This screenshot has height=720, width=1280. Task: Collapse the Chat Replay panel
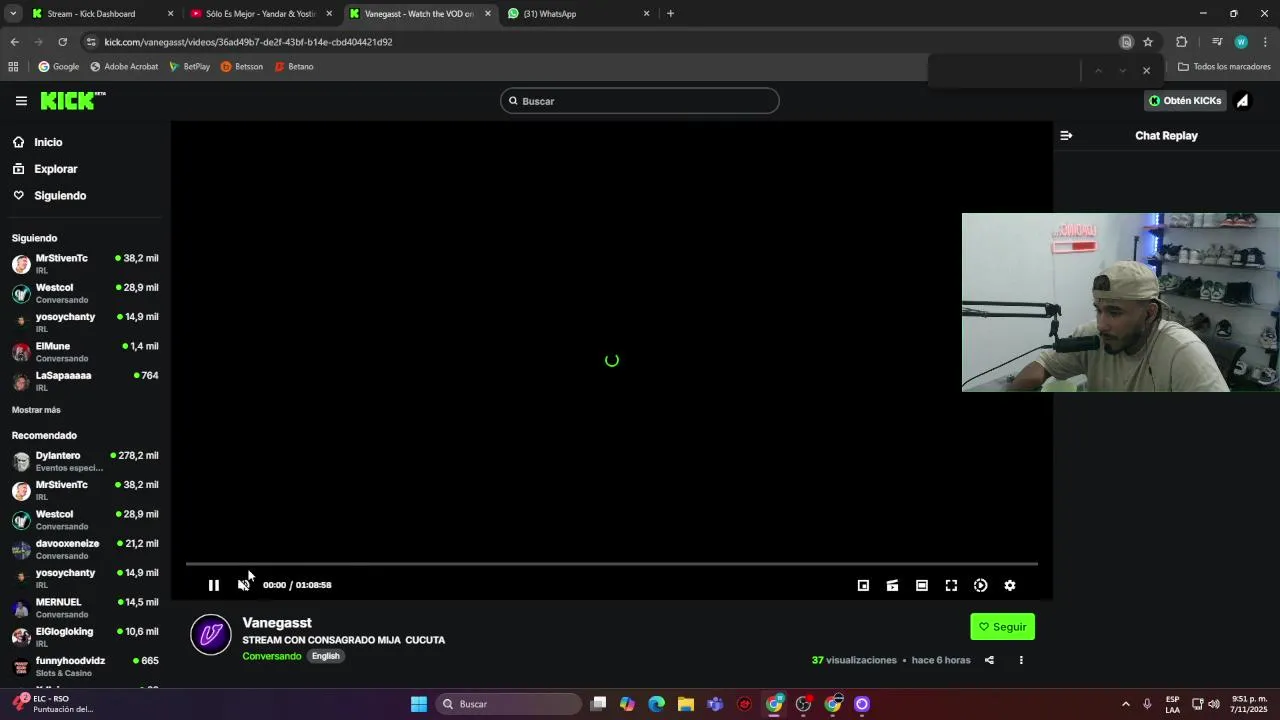point(1066,135)
